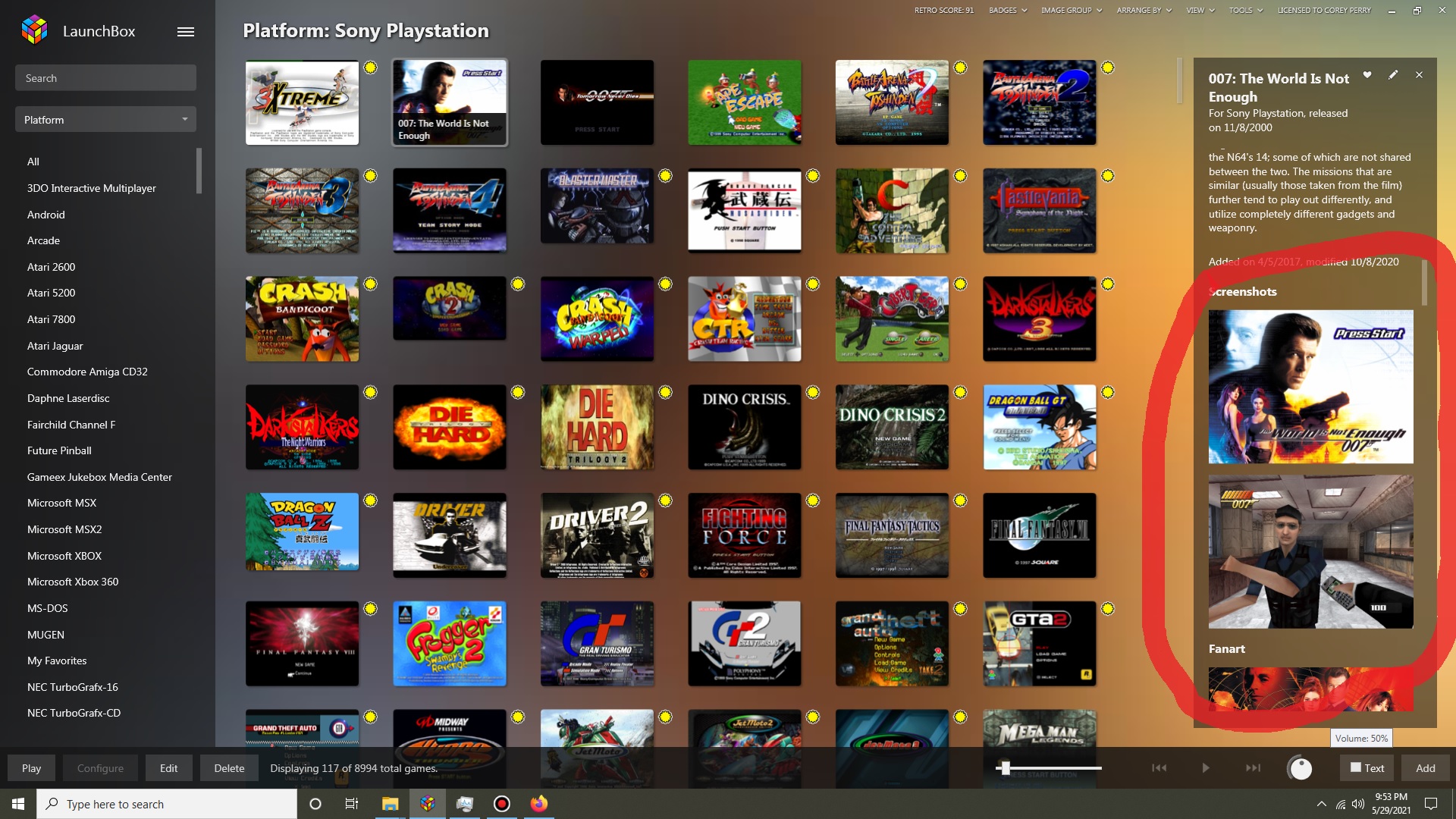This screenshot has height=819, width=1456.
Task: Select the Gran Turismo 2 thumbnail
Action: coord(745,644)
